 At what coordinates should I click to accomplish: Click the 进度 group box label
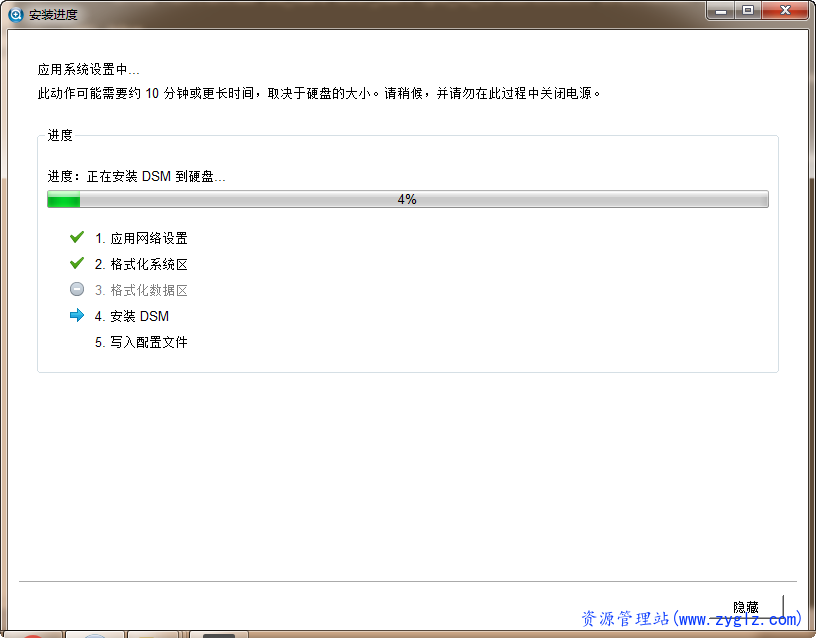pos(60,135)
